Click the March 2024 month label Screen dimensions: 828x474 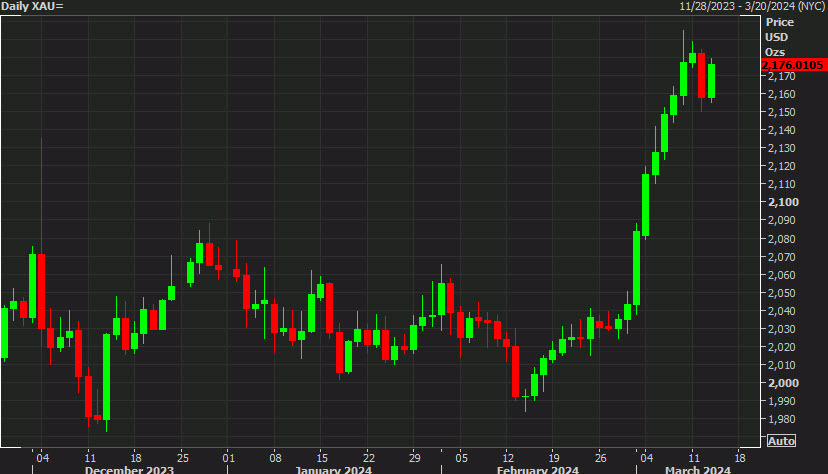(698, 470)
